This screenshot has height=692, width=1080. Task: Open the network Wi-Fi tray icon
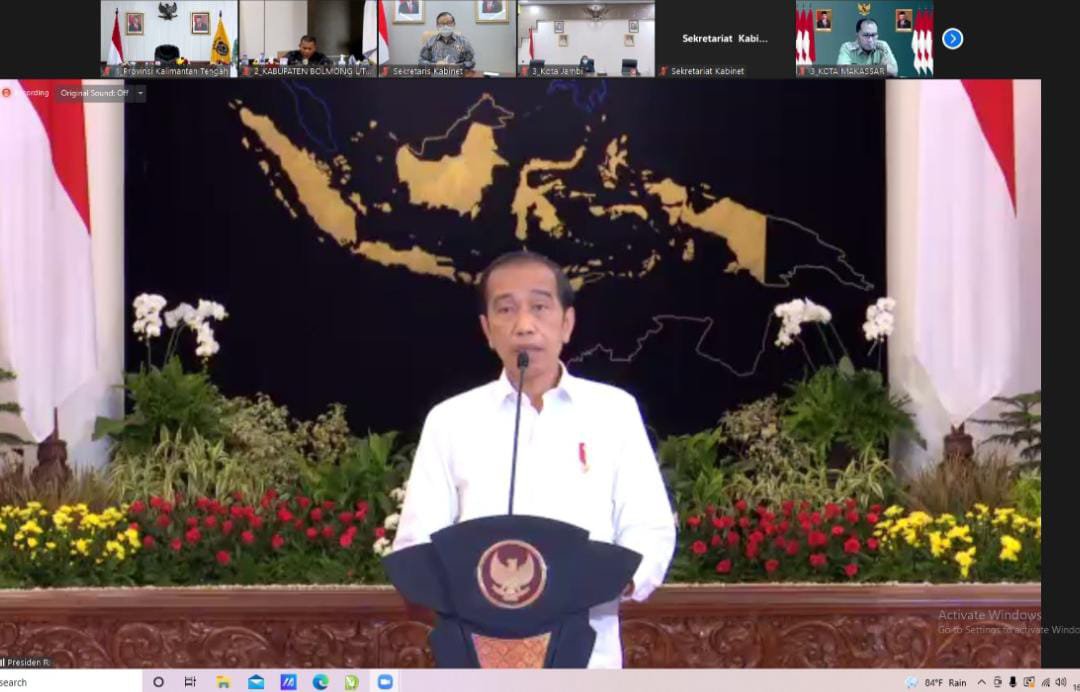1045,682
